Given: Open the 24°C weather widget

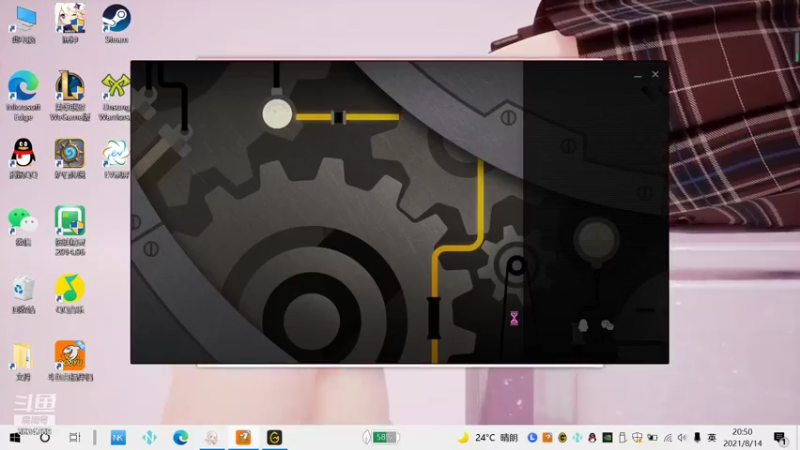Looking at the screenshot, I should coord(488,438).
